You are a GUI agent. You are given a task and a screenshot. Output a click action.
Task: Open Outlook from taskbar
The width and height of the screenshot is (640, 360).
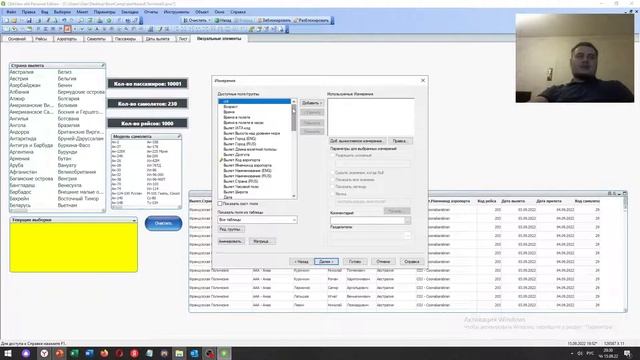194,353
